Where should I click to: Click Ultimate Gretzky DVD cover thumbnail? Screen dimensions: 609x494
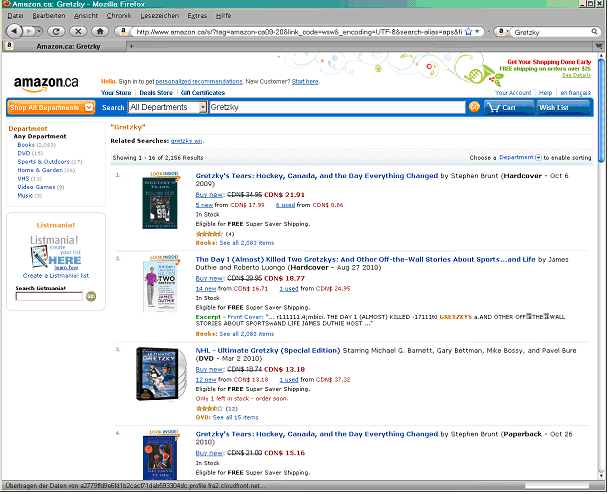pyautogui.click(x=160, y=374)
